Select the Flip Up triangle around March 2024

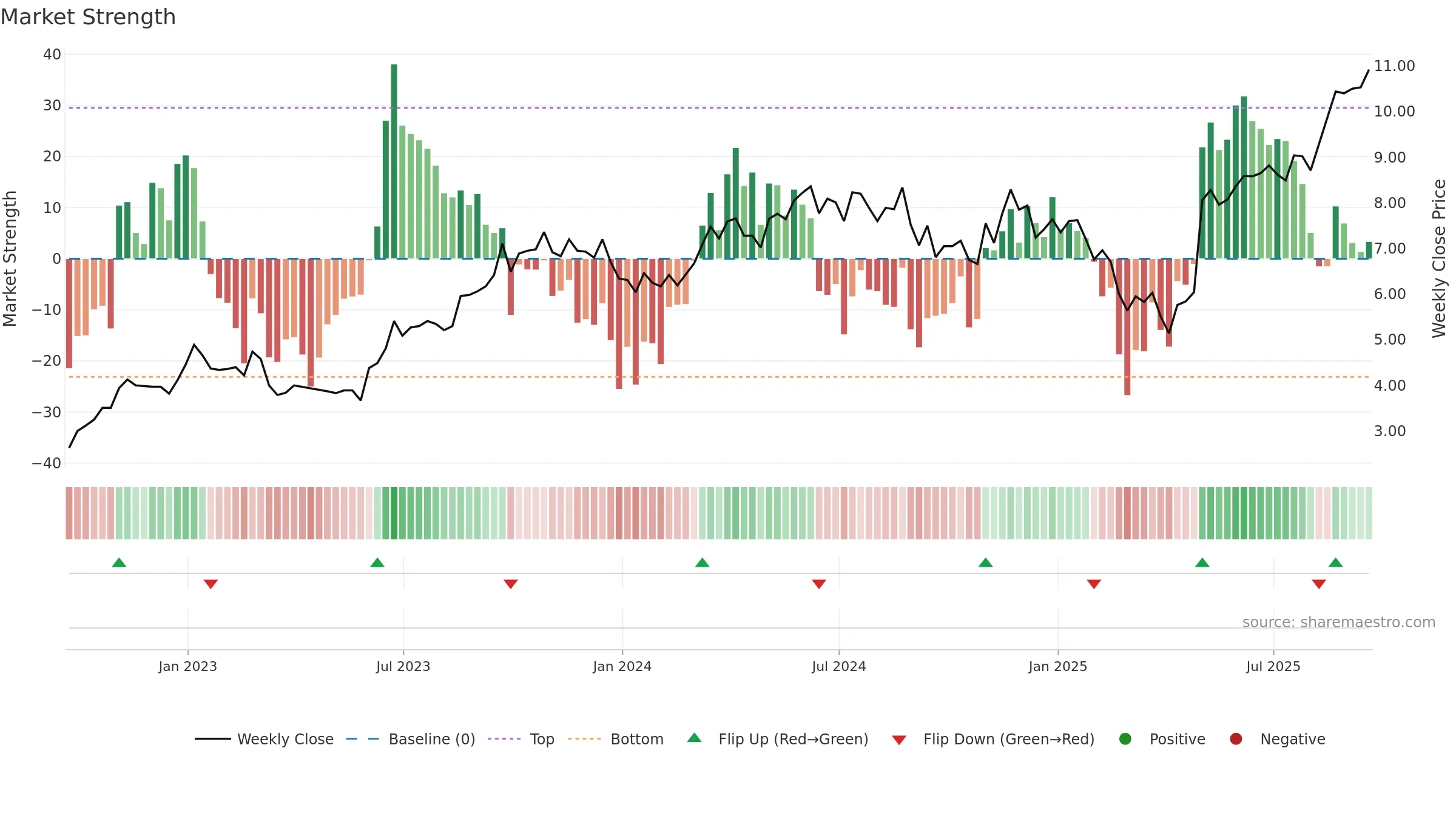click(x=703, y=562)
